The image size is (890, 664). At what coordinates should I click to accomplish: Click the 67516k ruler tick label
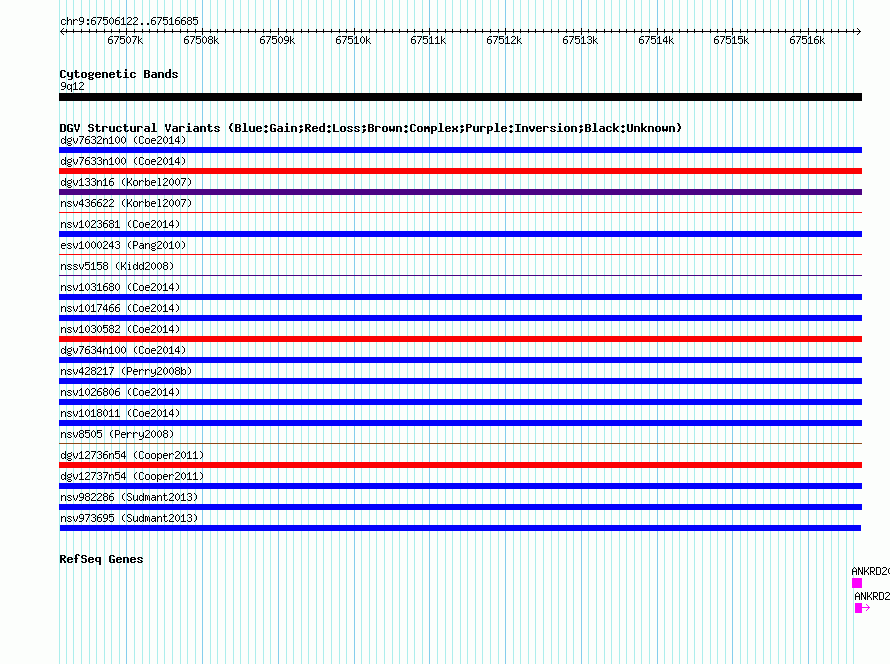coord(807,40)
